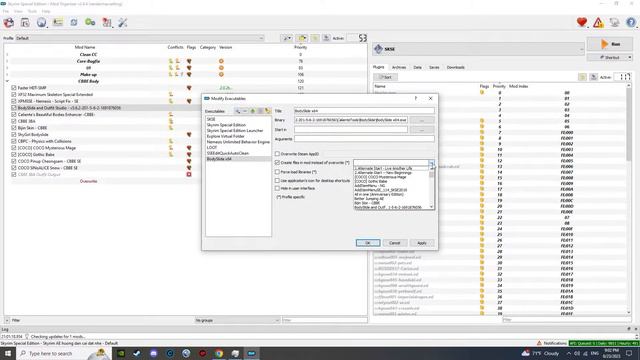Toggle the Bijin Skin - CBBE mod checkbox
The image size is (640, 360).
[14, 128]
